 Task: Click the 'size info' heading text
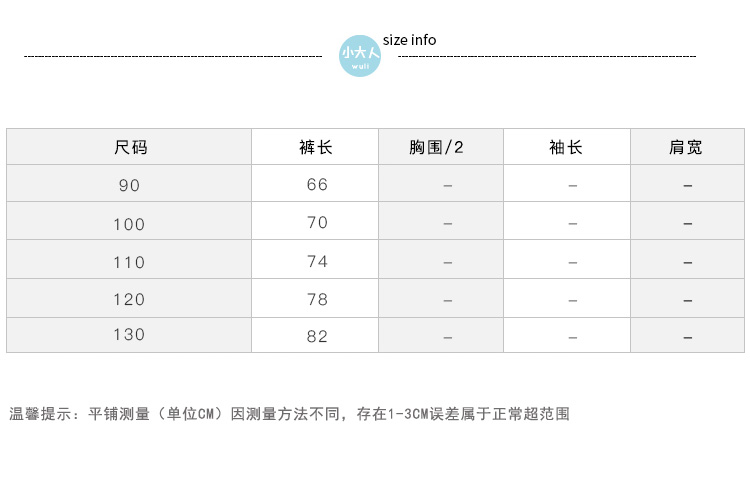coord(409,40)
